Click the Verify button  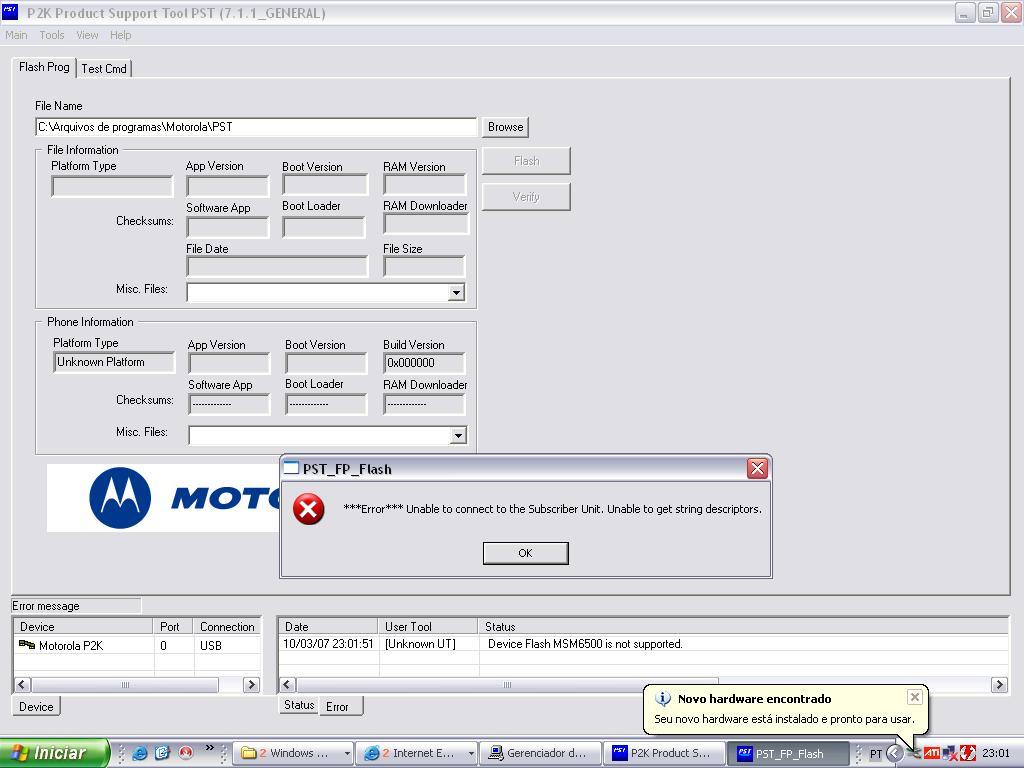point(526,197)
